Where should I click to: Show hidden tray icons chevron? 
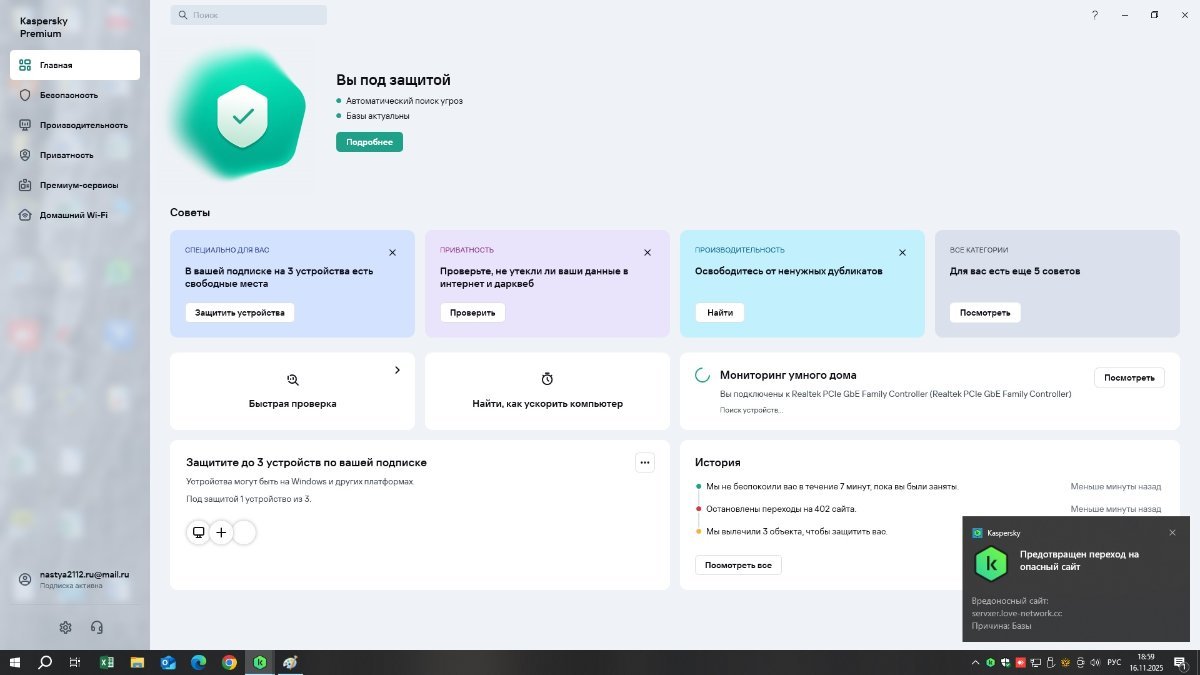point(975,663)
